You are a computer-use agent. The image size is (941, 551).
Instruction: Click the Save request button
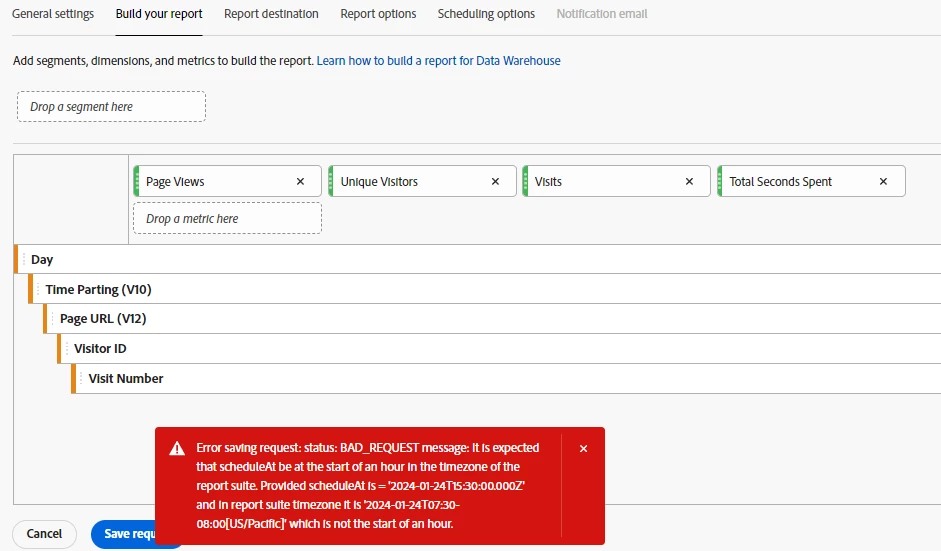(x=124, y=534)
